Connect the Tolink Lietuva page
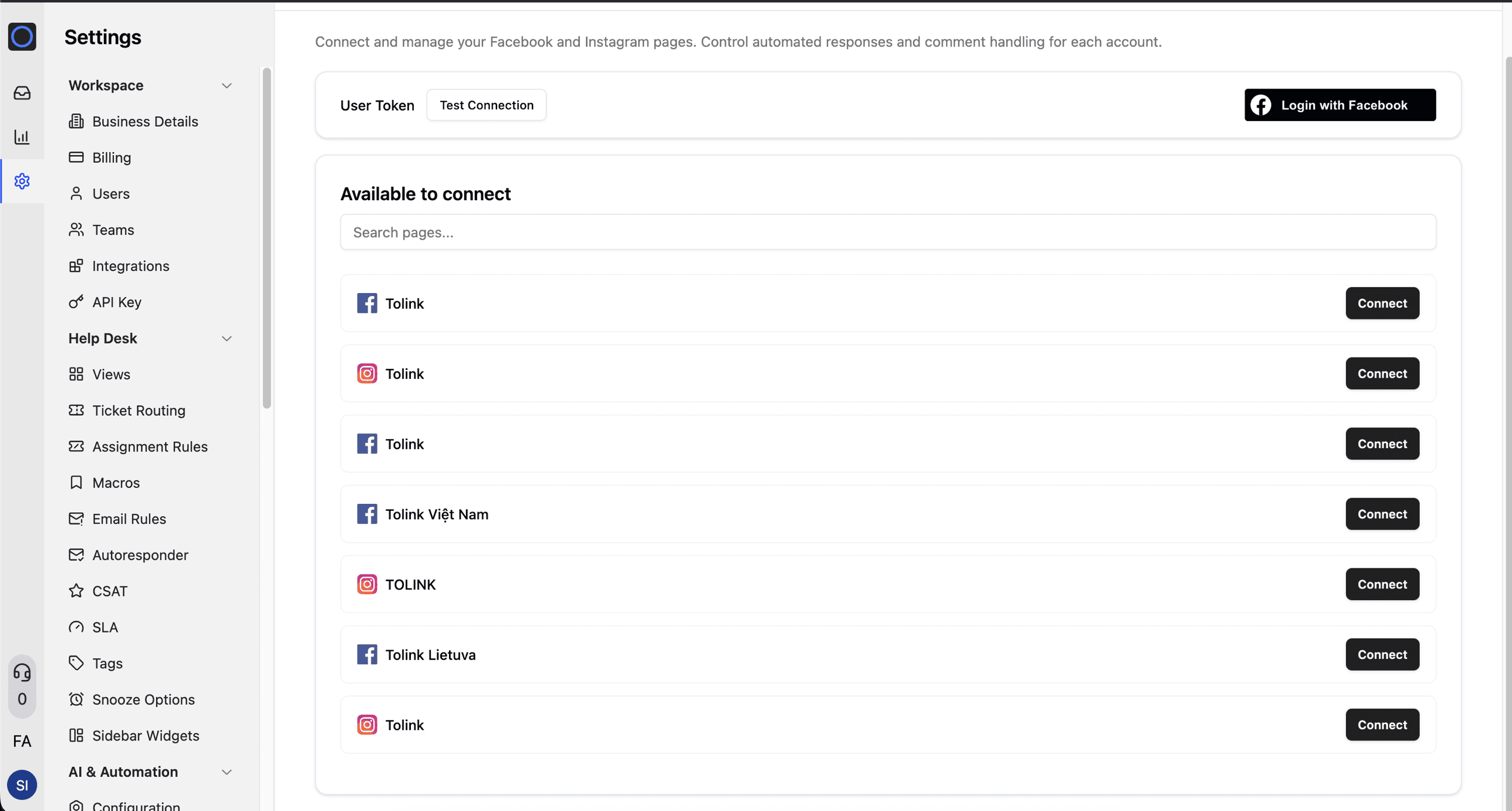 pos(1382,654)
